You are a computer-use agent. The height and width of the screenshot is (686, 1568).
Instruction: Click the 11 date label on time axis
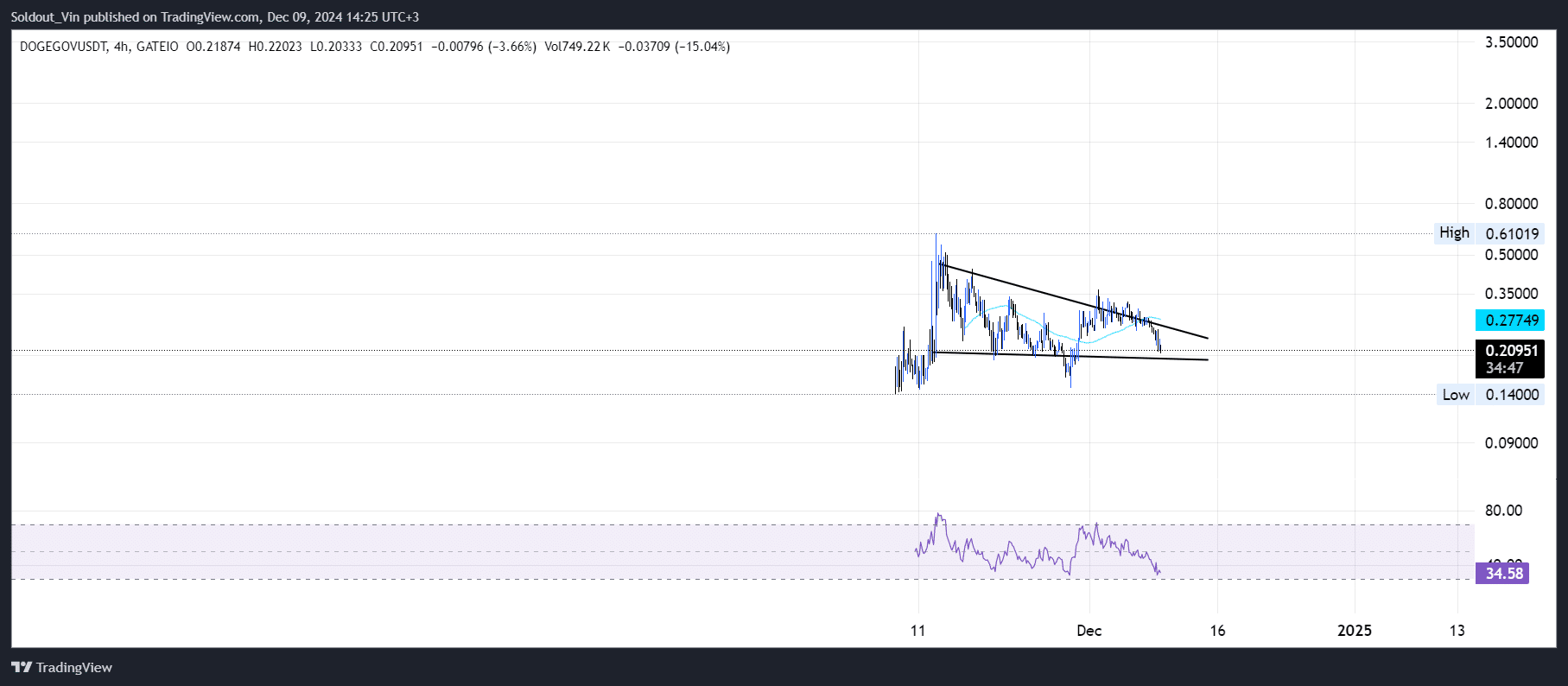pyautogui.click(x=918, y=631)
